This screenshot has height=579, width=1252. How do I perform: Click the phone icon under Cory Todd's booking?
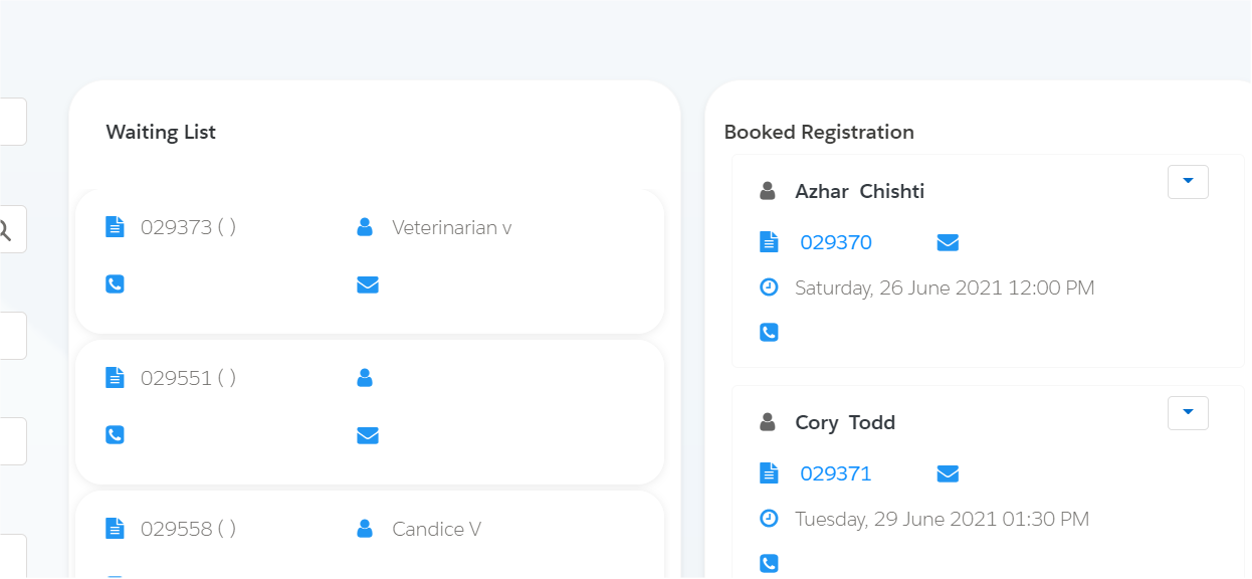768,563
